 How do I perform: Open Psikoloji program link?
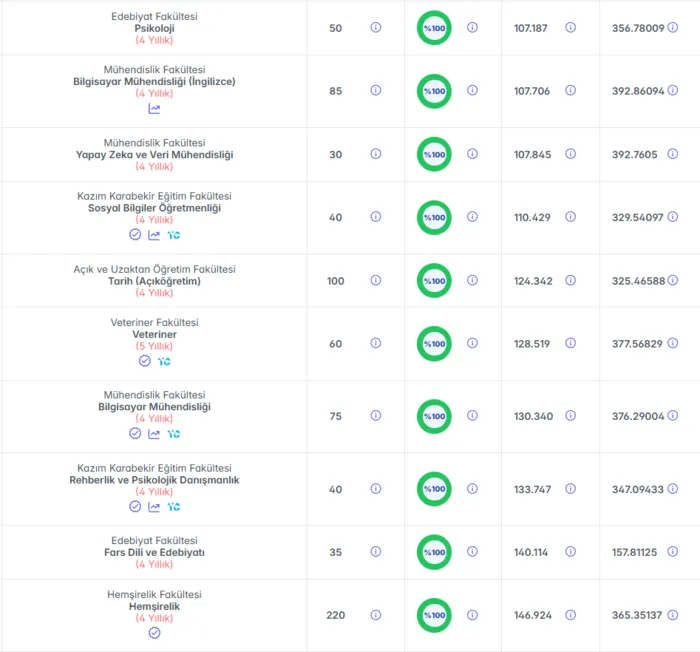point(154,28)
